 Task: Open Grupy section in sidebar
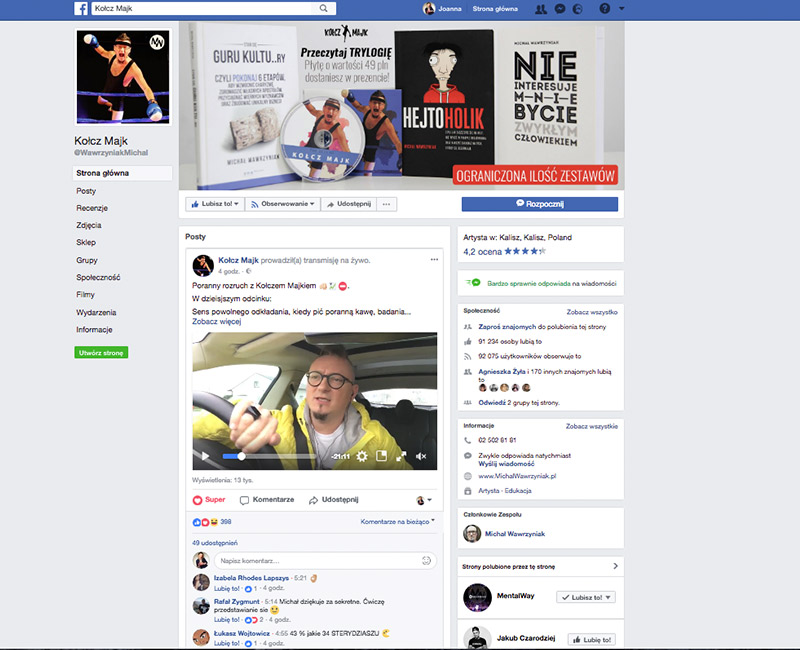[87, 260]
